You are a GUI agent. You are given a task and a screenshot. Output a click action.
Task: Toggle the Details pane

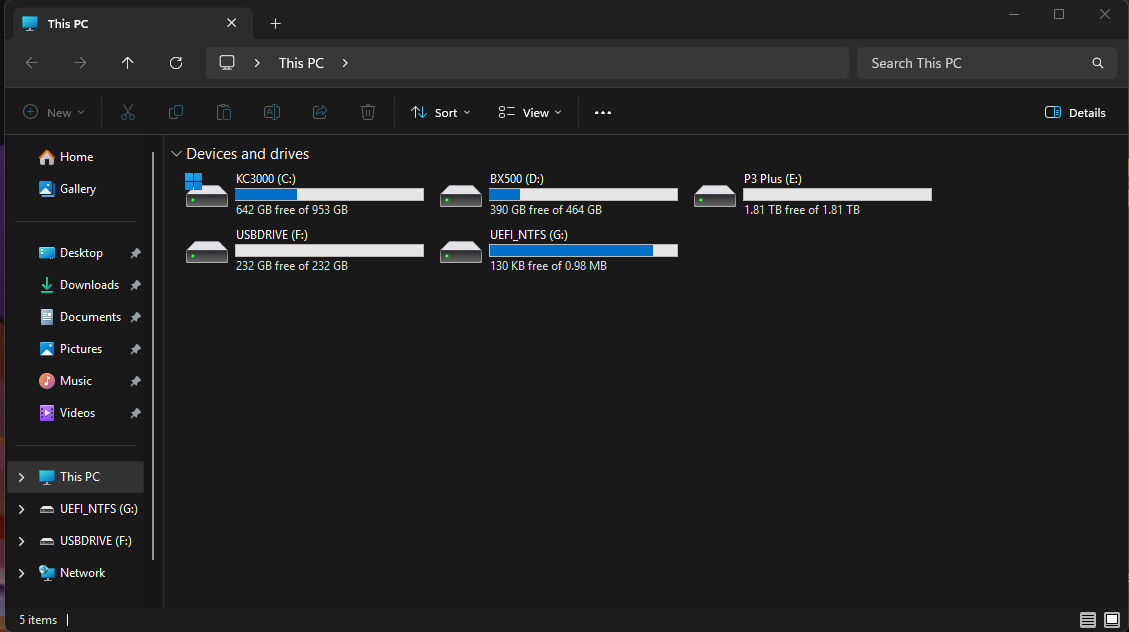[x=1075, y=112]
